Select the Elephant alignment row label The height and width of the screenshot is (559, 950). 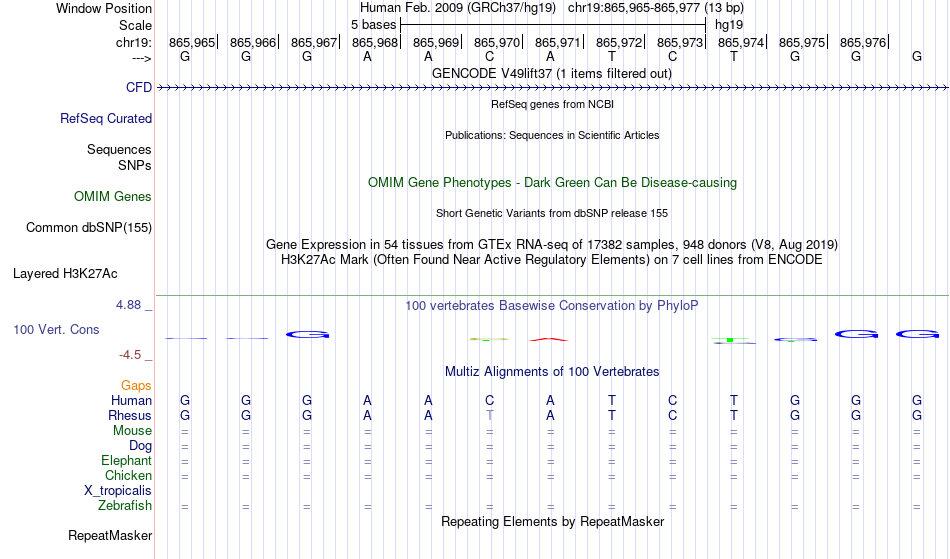tap(127, 461)
